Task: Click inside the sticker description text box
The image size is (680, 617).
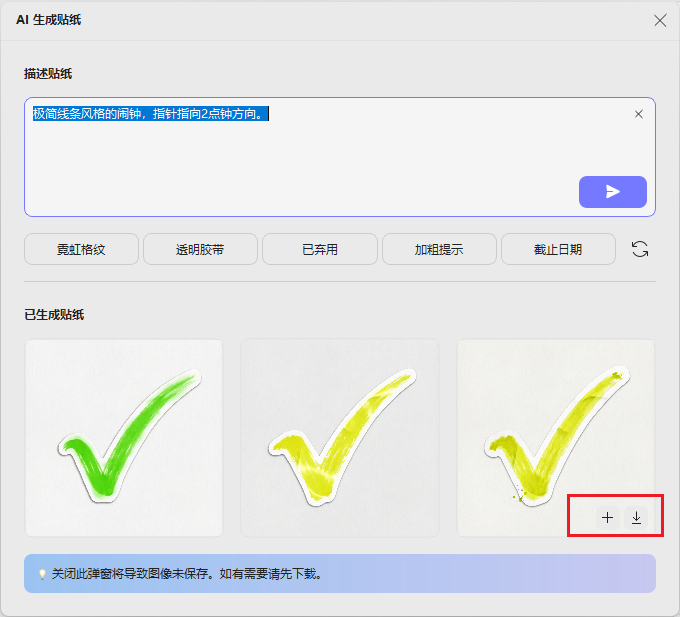Action: coord(340,157)
